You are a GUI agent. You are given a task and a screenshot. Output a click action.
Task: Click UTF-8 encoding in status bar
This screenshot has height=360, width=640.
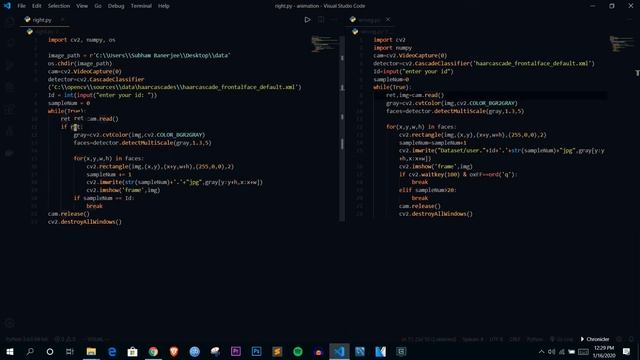tap(496, 339)
